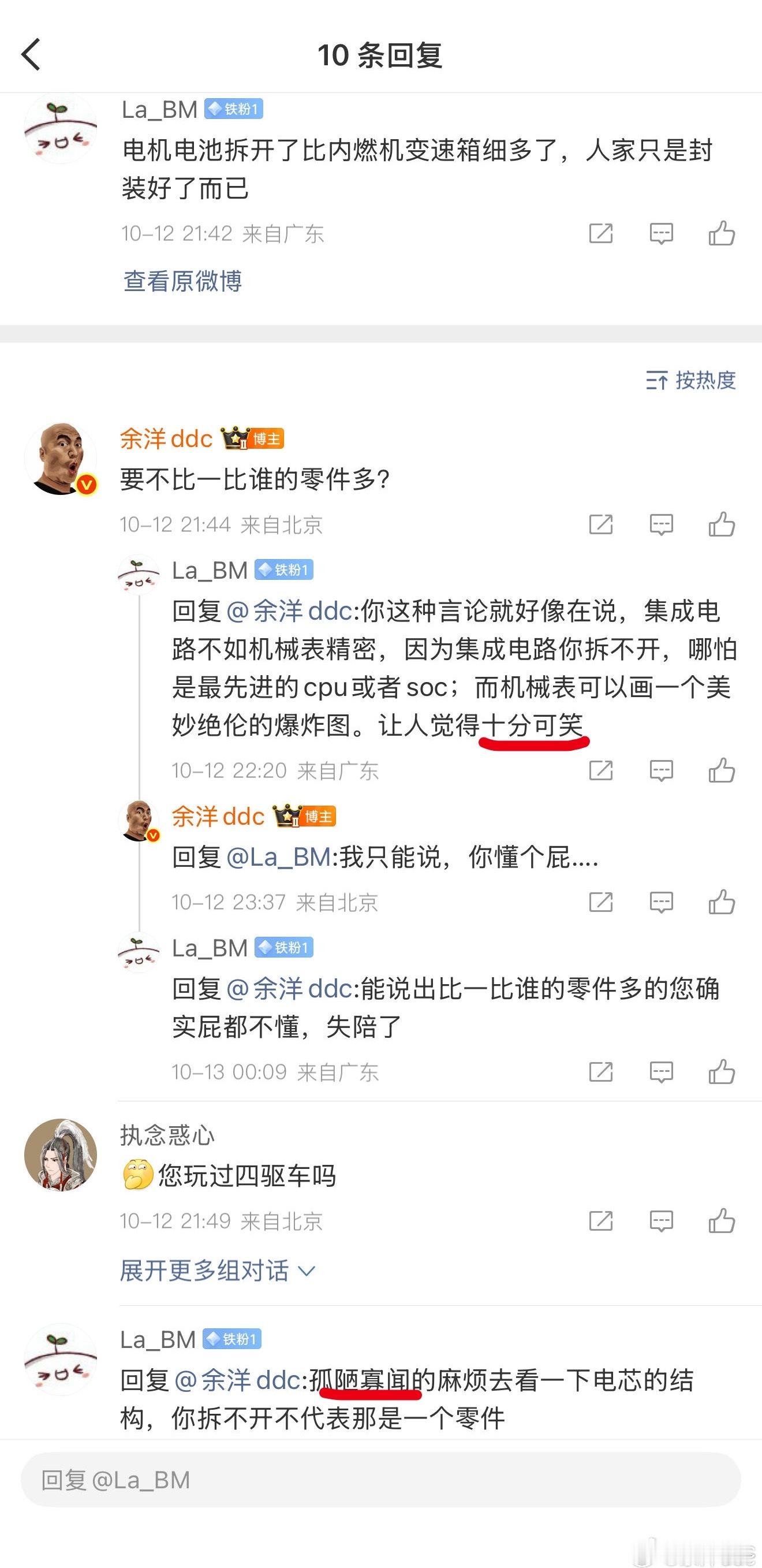View 执念惑心's profile avatar

pos(60,1154)
